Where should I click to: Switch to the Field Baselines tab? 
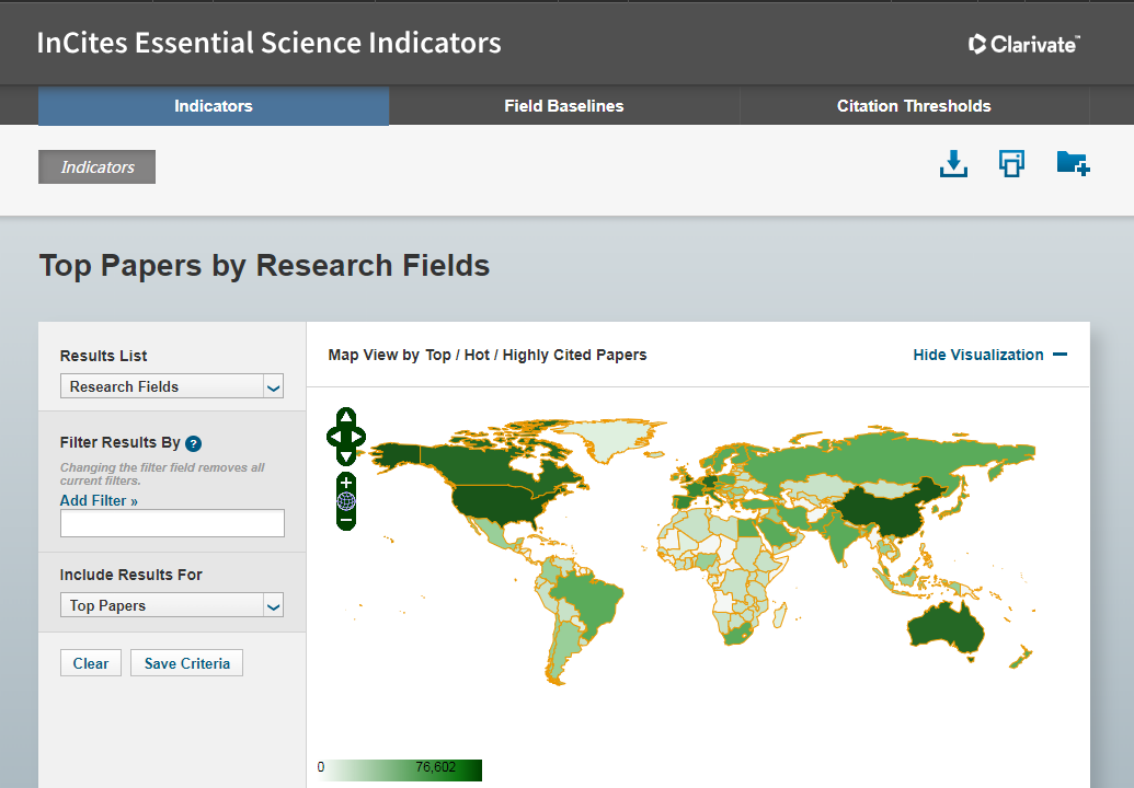[x=564, y=106]
